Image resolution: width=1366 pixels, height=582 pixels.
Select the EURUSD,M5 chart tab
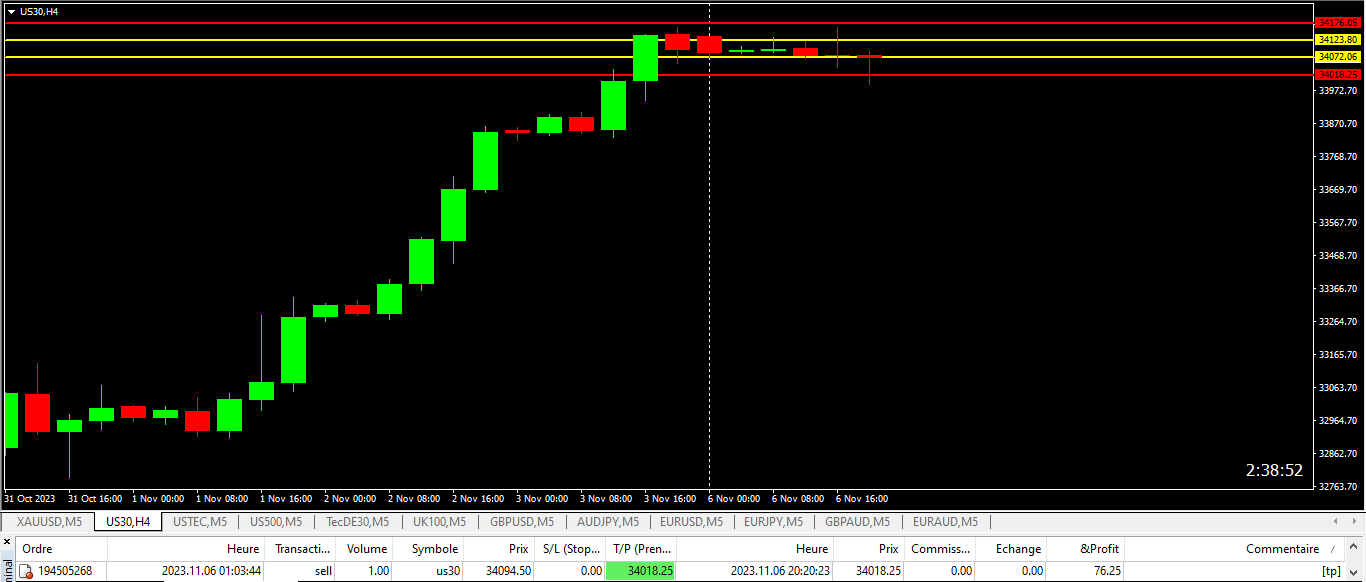pos(691,521)
